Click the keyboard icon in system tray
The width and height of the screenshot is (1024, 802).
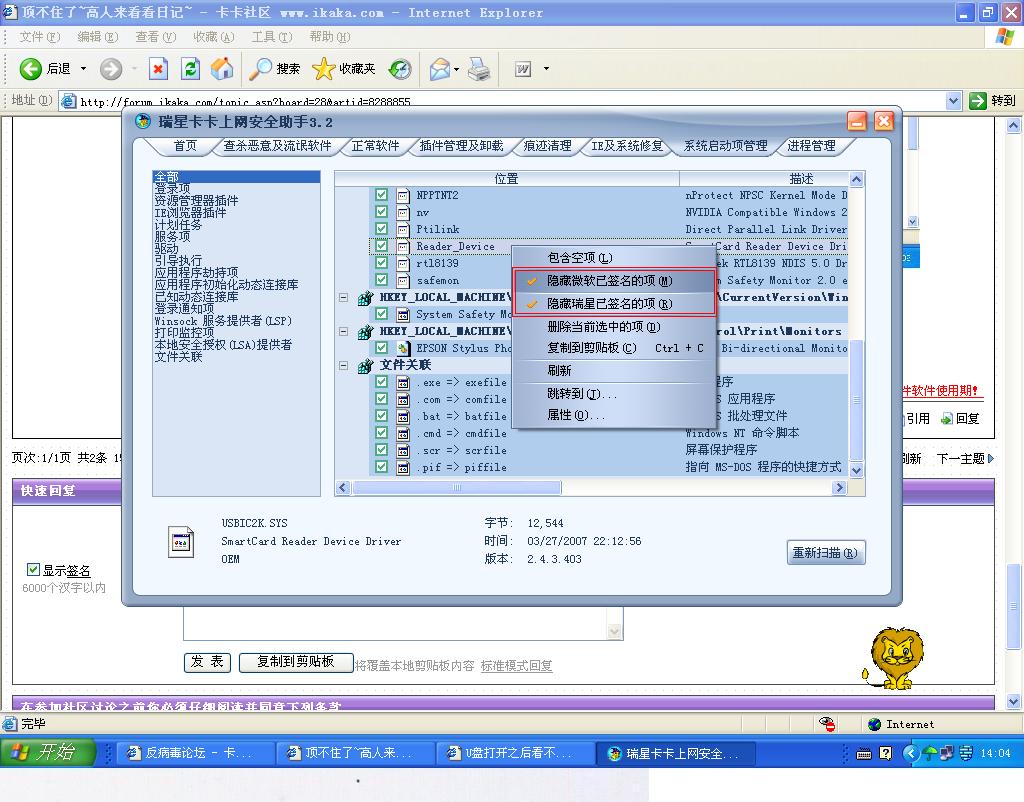coord(864,754)
